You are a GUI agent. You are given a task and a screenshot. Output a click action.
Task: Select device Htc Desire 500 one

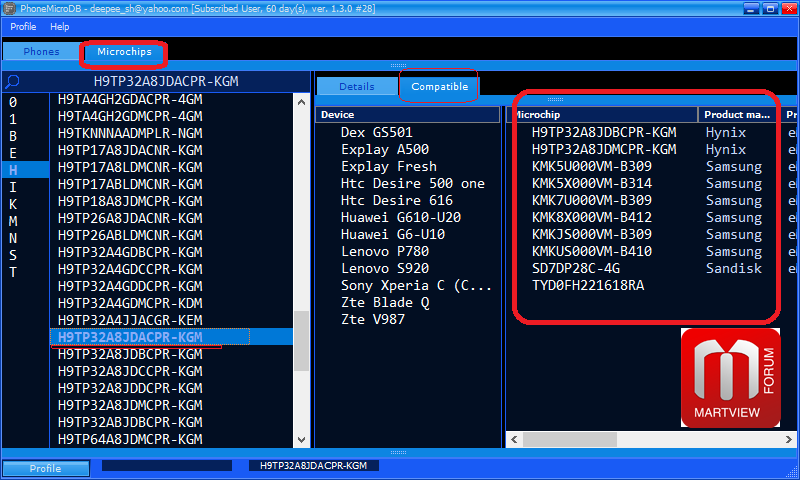pos(413,183)
